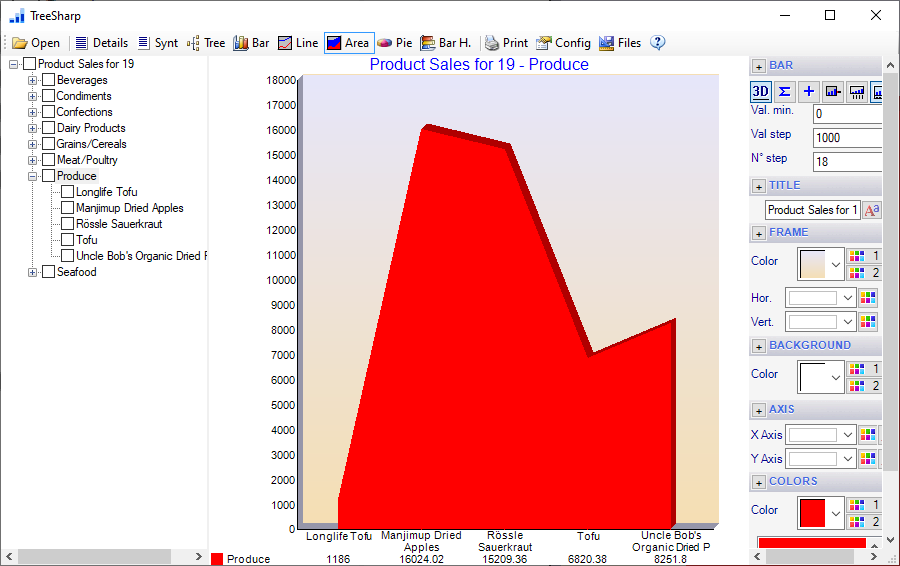The width and height of the screenshot is (900, 566).
Task: Open the Vert. line color palette
Action: tap(868, 322)
